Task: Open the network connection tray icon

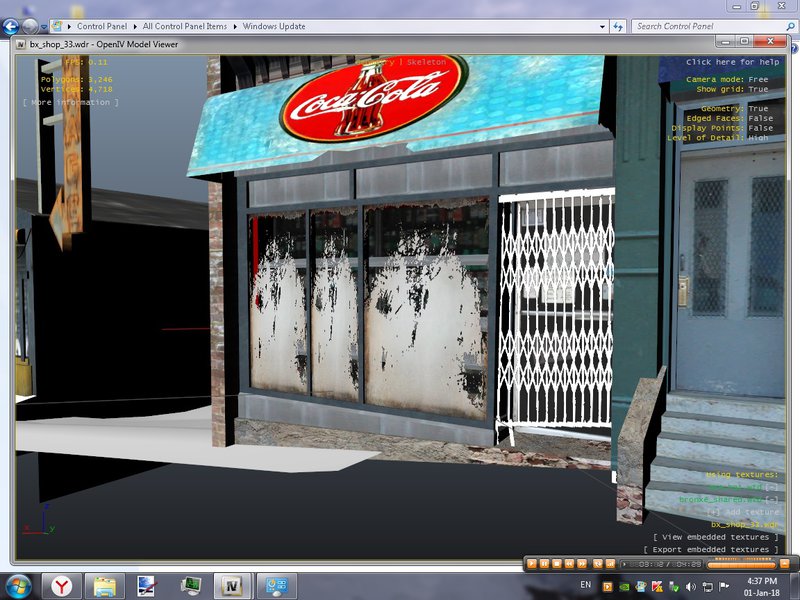Action: (x=707, y=587)
